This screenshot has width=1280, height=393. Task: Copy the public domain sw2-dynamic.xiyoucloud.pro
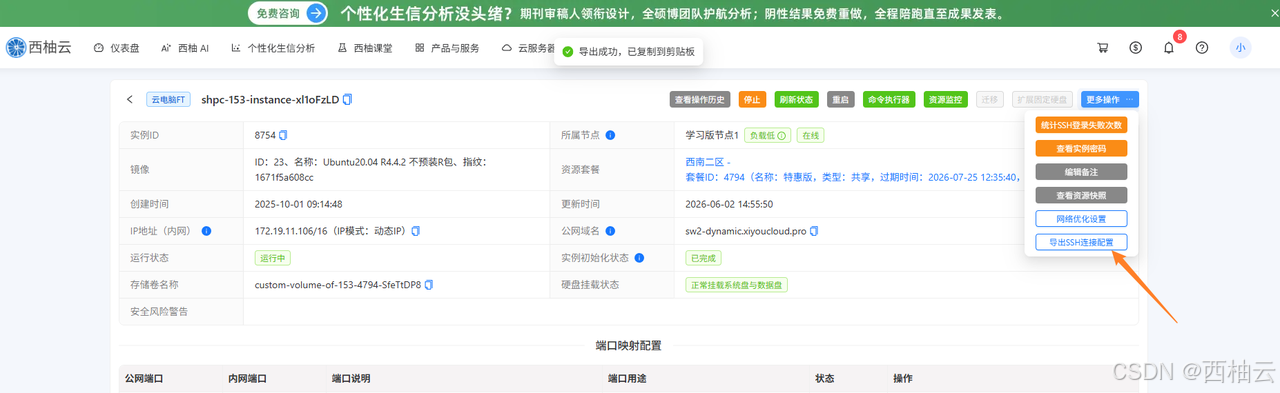814,231
